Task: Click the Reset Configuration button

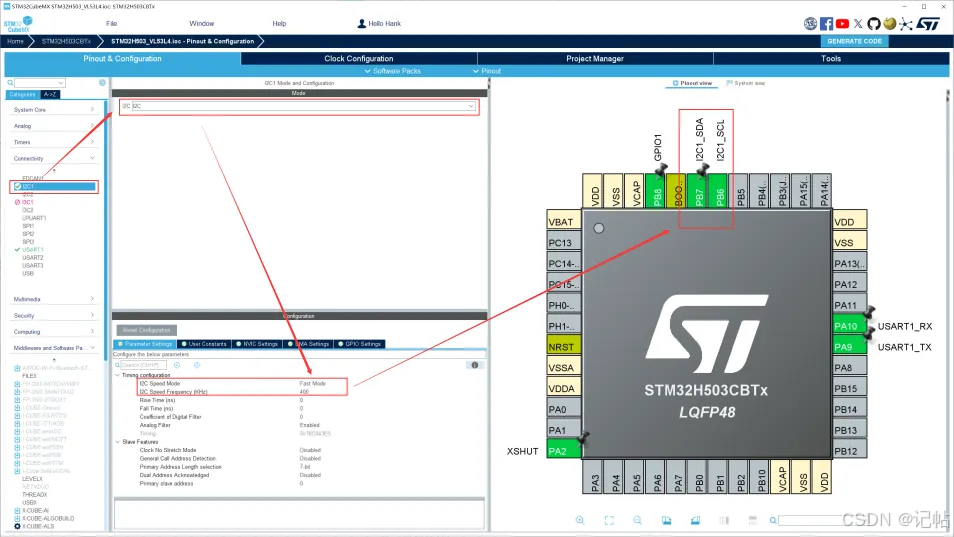Action: pos(147,330)
